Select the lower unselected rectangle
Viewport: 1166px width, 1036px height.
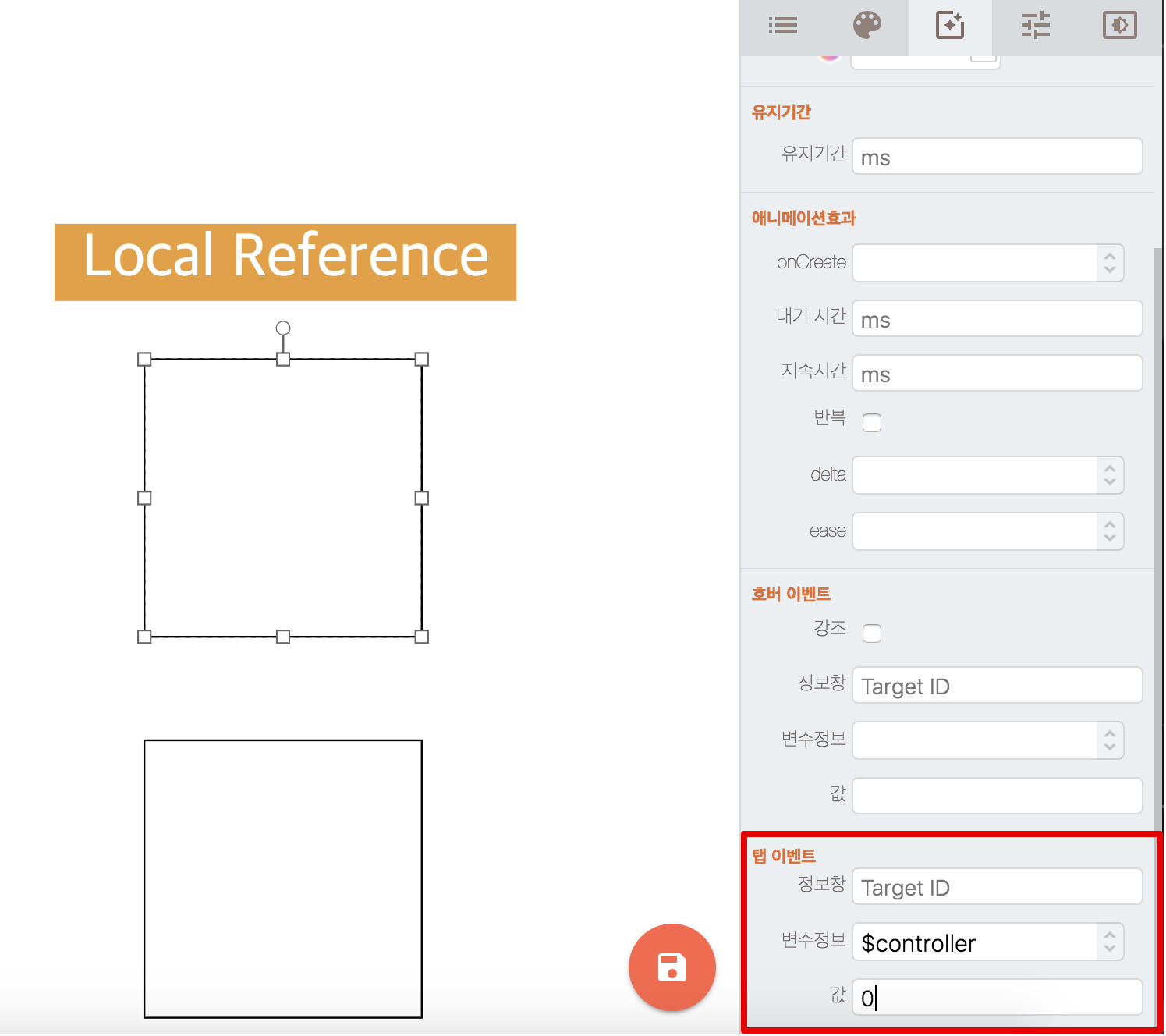pyautogui.click(x=283, y=879)
